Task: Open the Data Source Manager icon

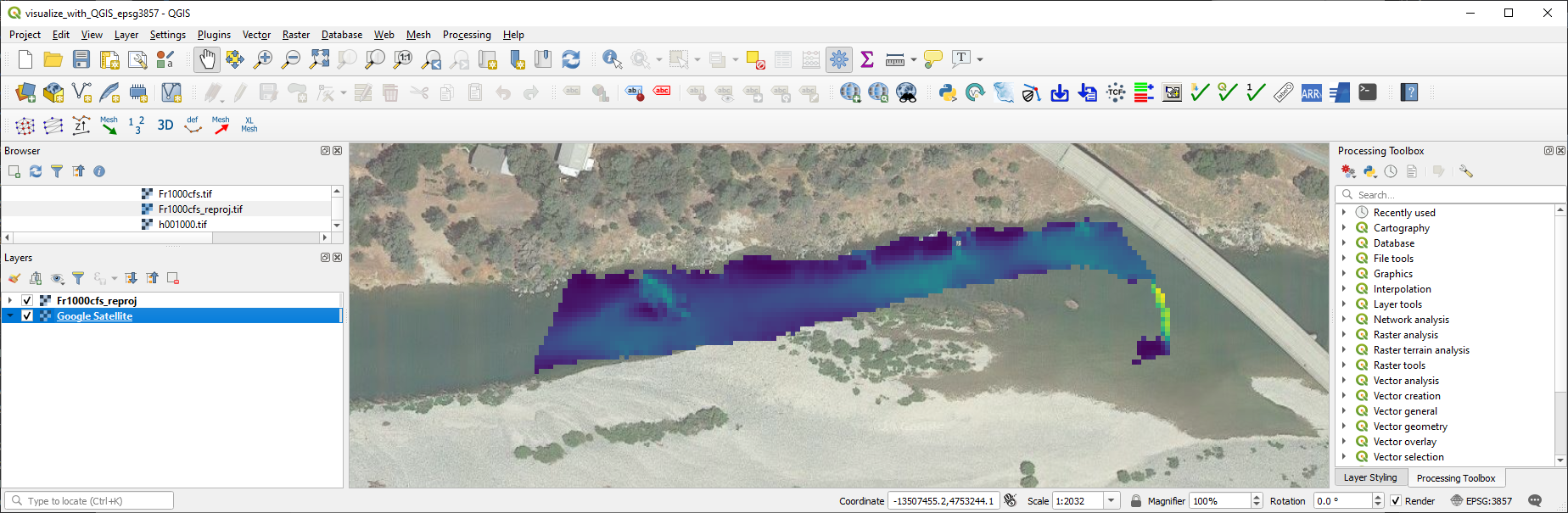Action: pos(25,92)
